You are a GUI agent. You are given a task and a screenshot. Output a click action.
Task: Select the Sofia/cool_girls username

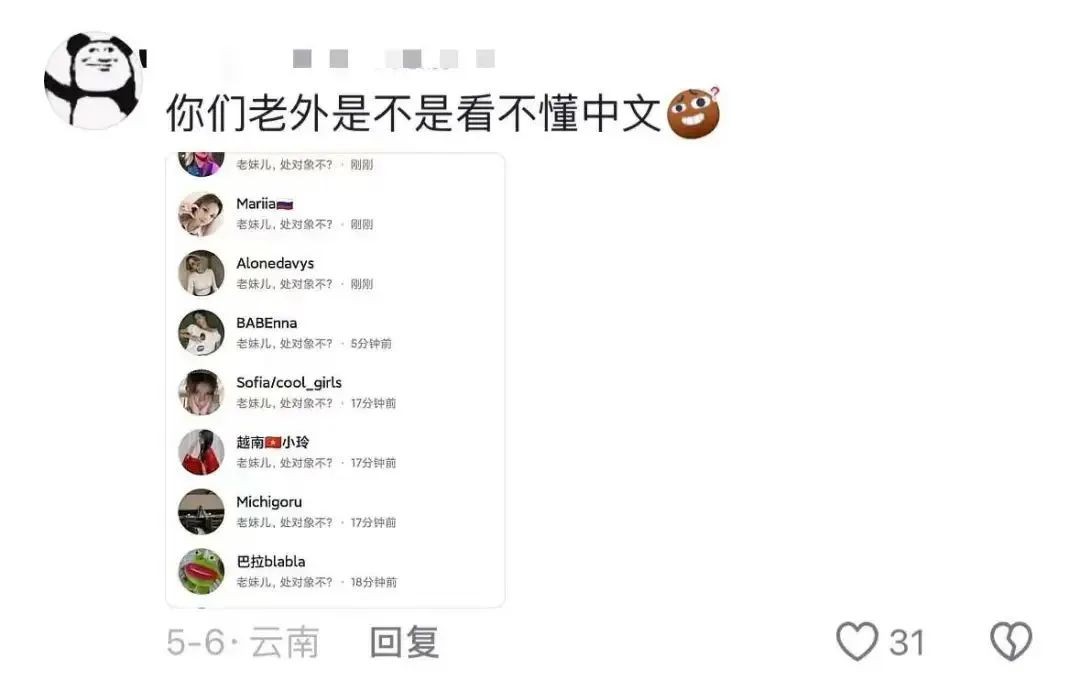click(289, 382)
